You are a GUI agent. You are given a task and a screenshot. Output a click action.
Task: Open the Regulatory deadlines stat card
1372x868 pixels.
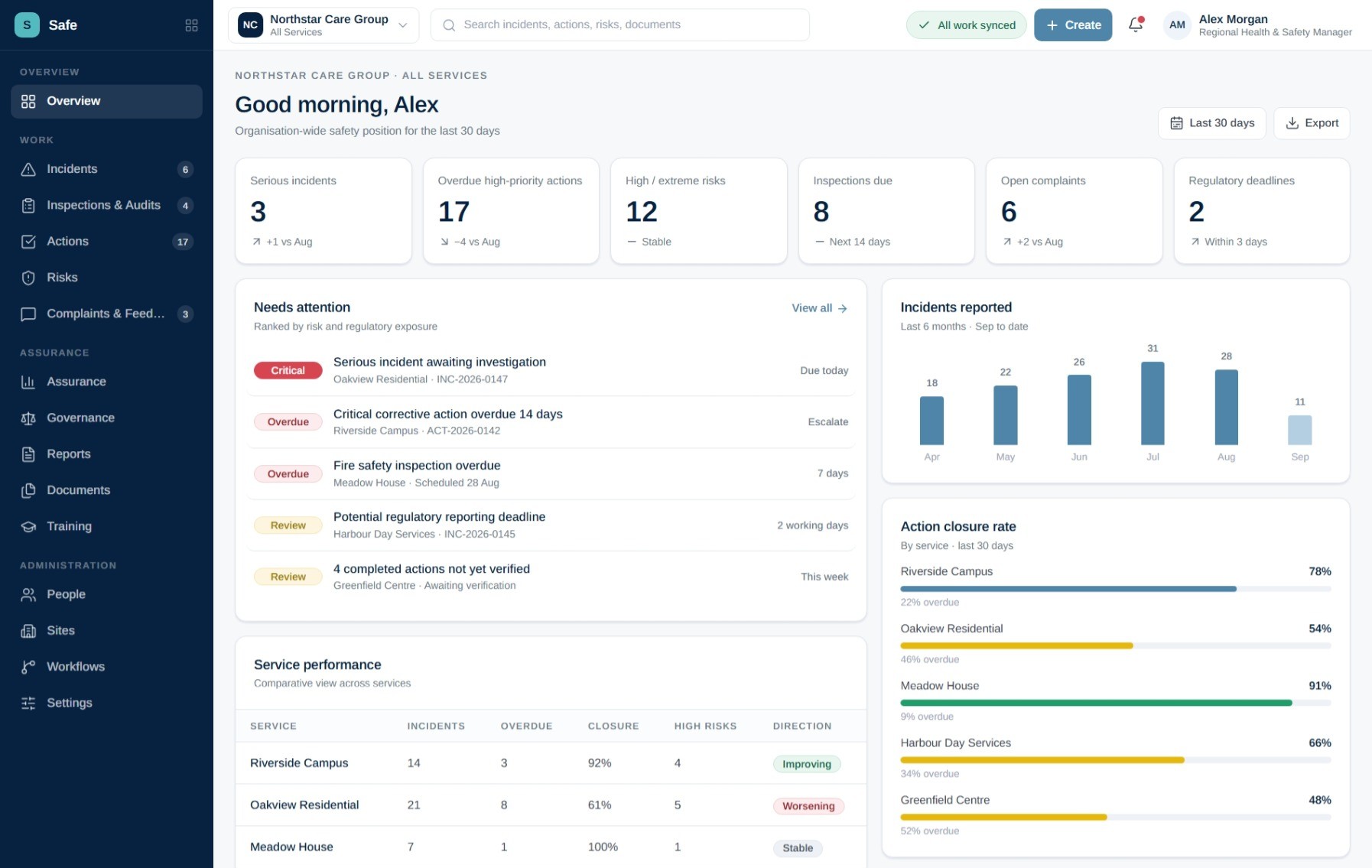(x=1262, y=211)
